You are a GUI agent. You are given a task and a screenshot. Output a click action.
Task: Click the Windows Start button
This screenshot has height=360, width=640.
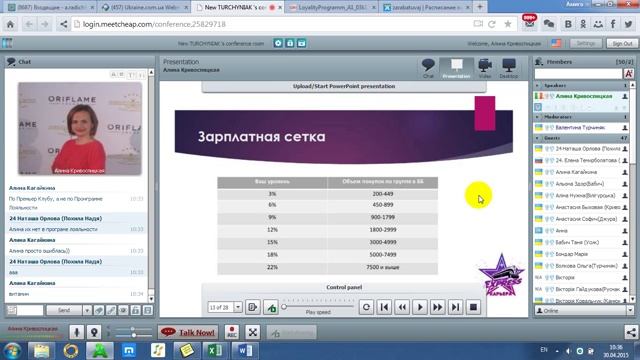coord(12,351)
